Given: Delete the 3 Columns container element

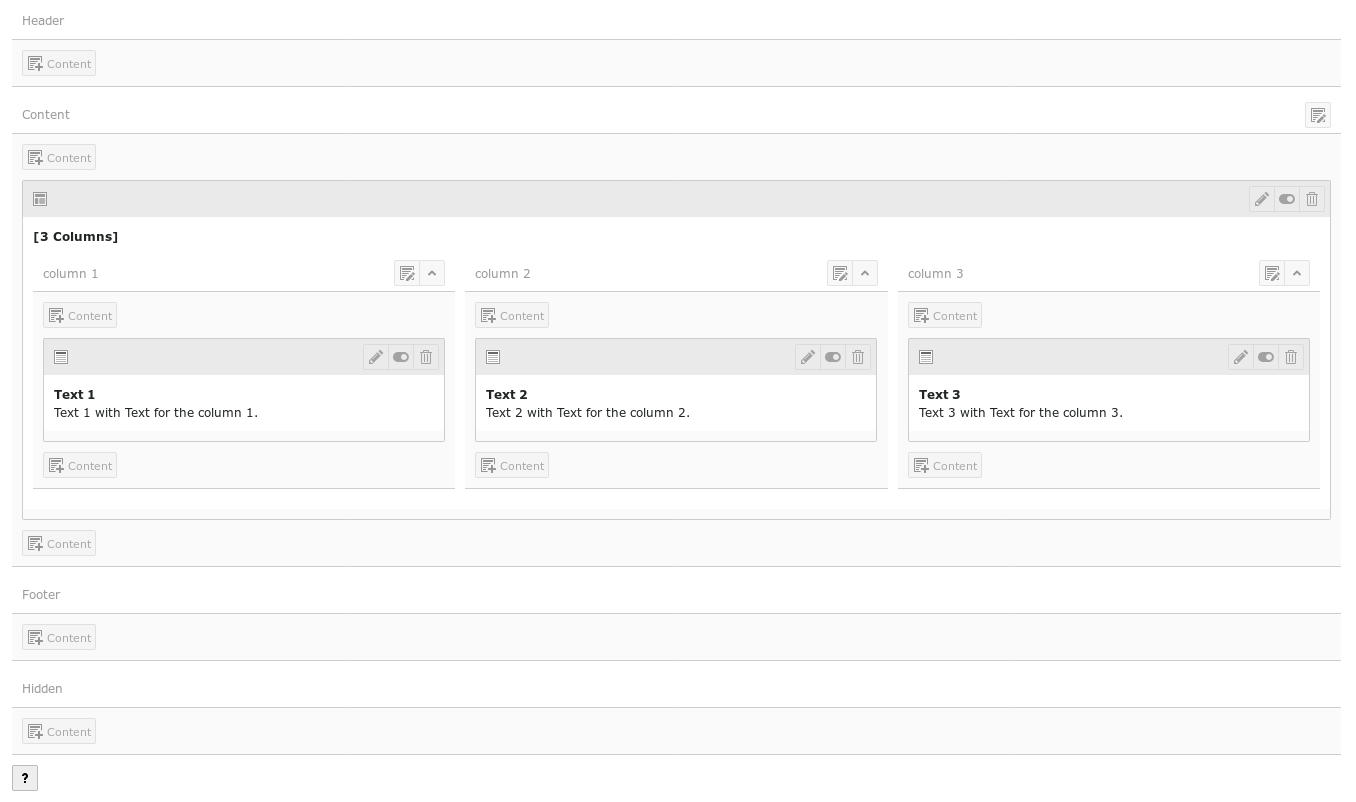Looking at the screenshot, I should pyautogui.click(x=1312, y=199).
